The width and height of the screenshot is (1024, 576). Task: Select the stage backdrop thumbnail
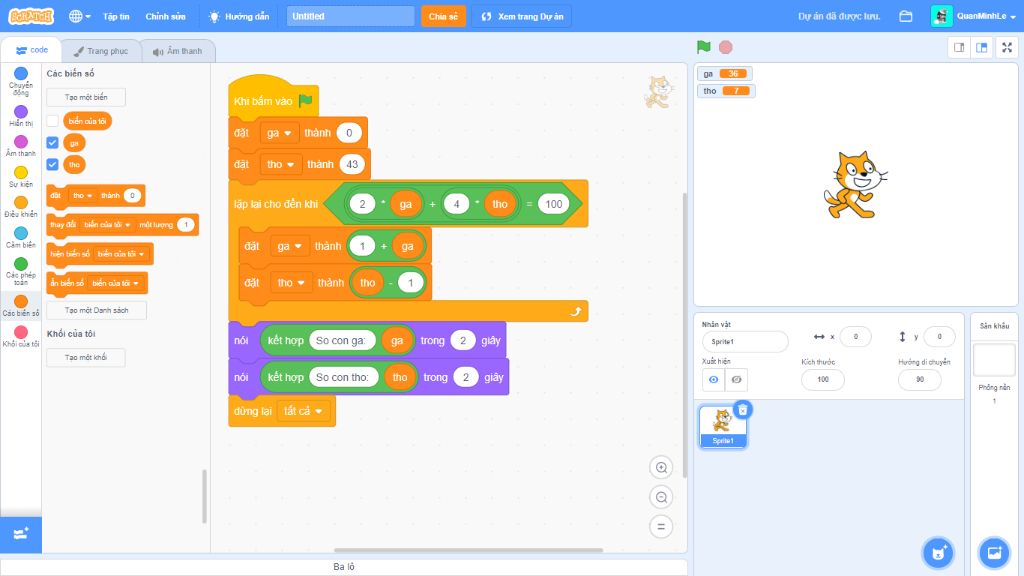pos(994,360)
